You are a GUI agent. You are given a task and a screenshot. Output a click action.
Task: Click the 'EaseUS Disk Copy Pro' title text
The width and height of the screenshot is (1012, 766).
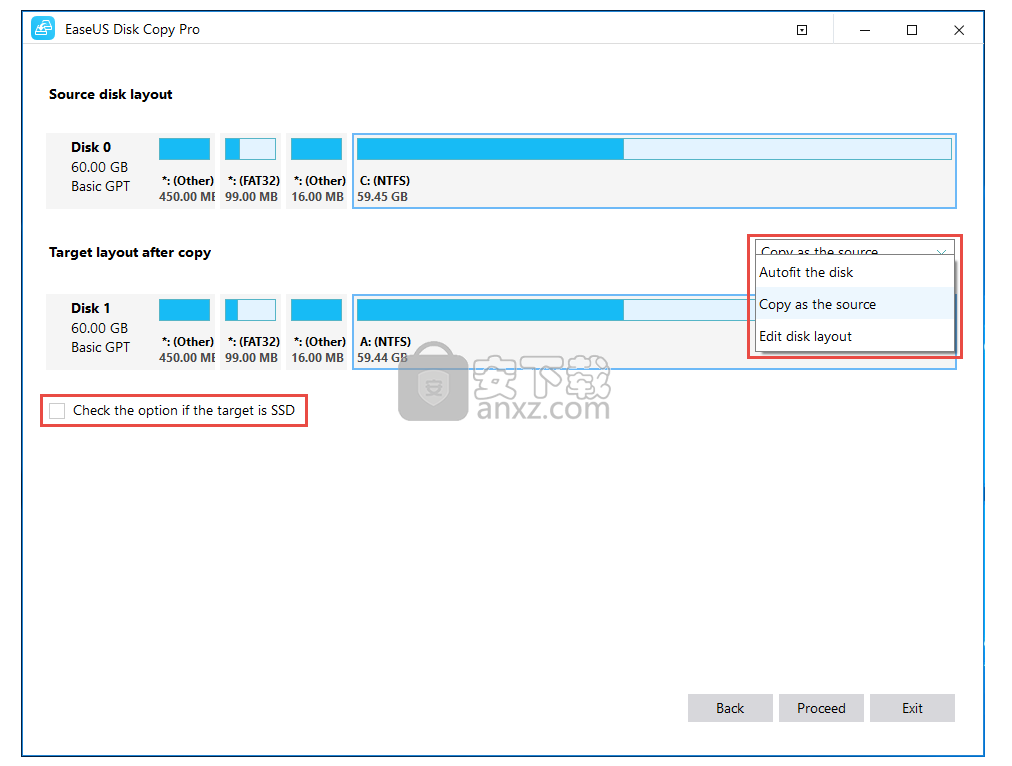pyautogui.click(x=132, y=29)
